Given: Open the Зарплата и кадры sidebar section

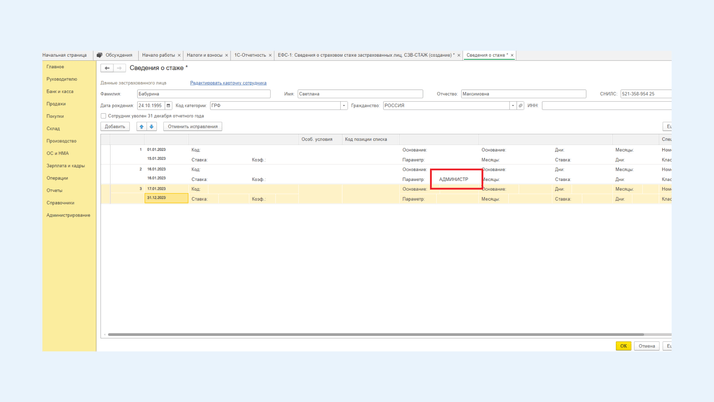Looking at the screenshot, I should tap(65, 166).
